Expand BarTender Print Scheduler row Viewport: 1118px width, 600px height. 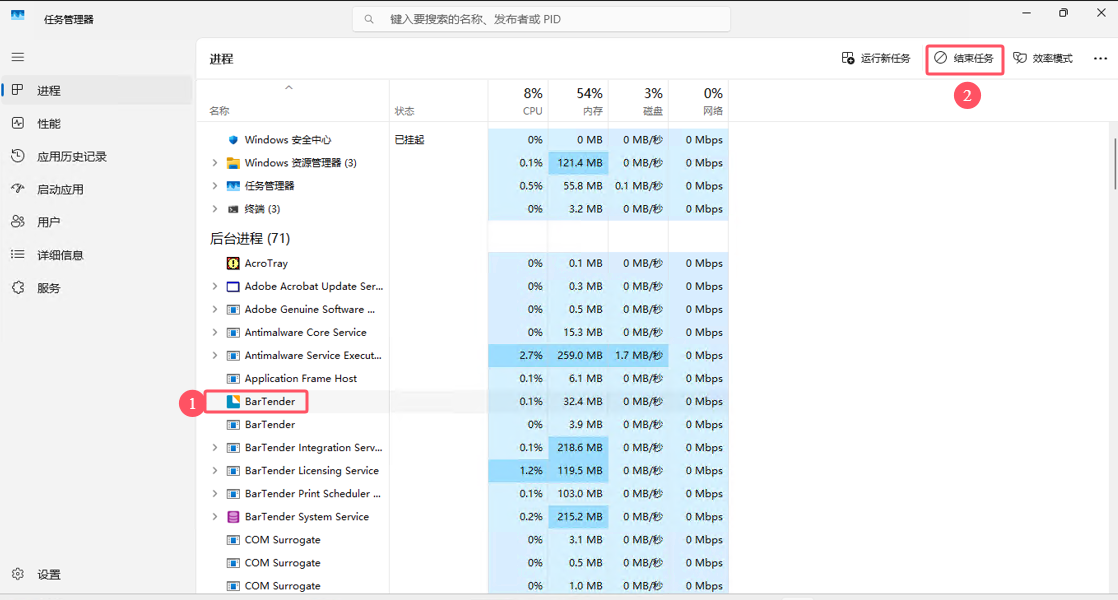point(215,493)
